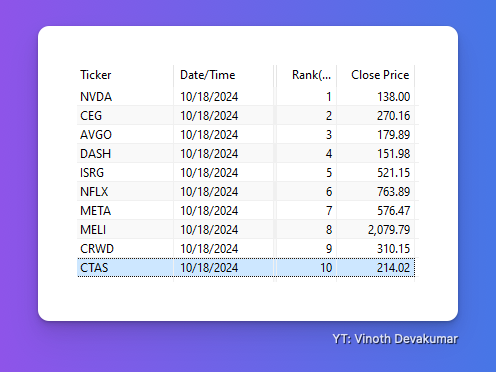Click the 521.15 close price value

pyautogui.click(x=393, y=173)
